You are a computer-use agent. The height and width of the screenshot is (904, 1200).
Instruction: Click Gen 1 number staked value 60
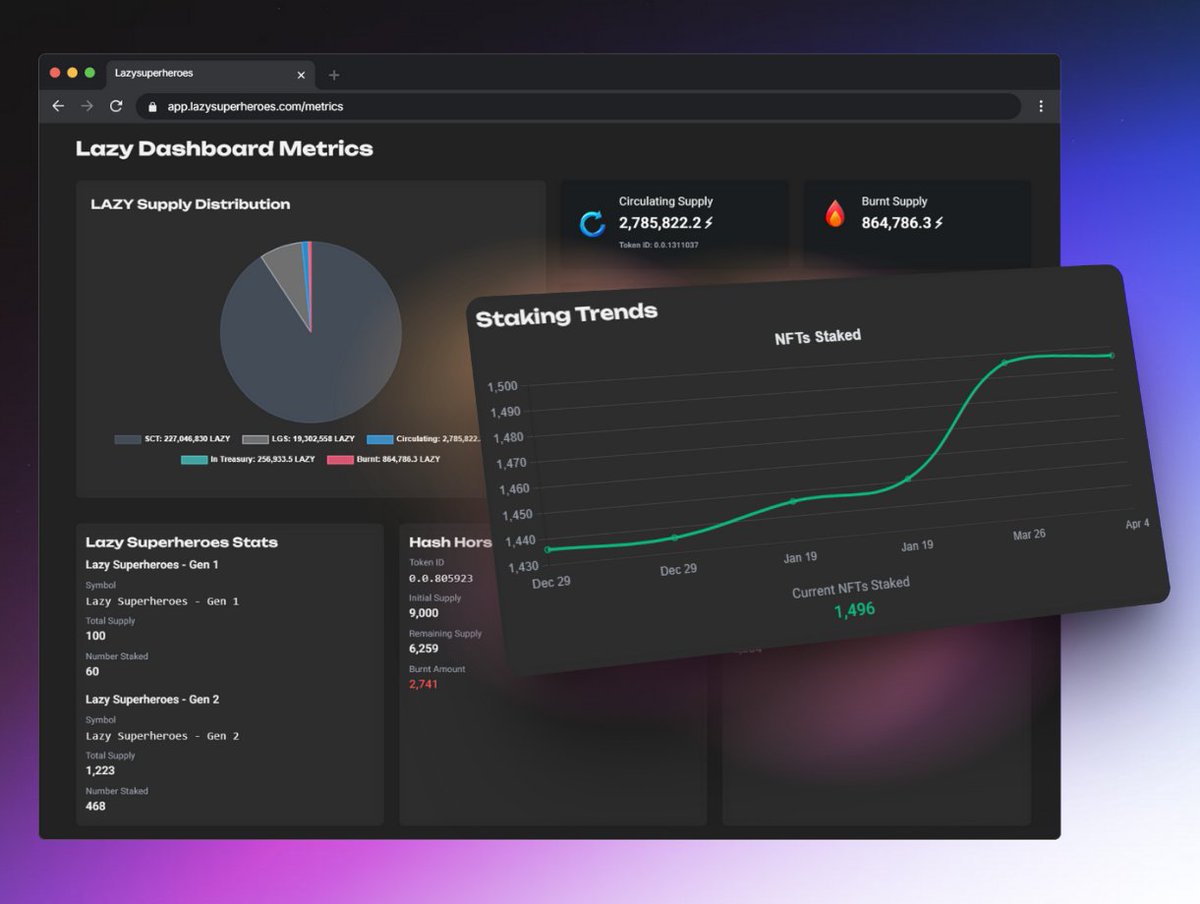[93, 671]
